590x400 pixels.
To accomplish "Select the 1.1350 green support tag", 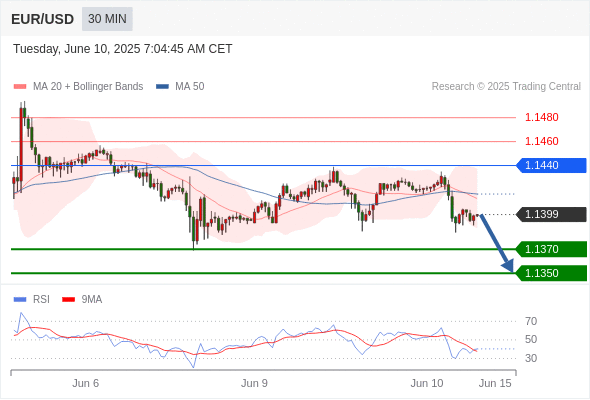I will (x=551, y=273).
